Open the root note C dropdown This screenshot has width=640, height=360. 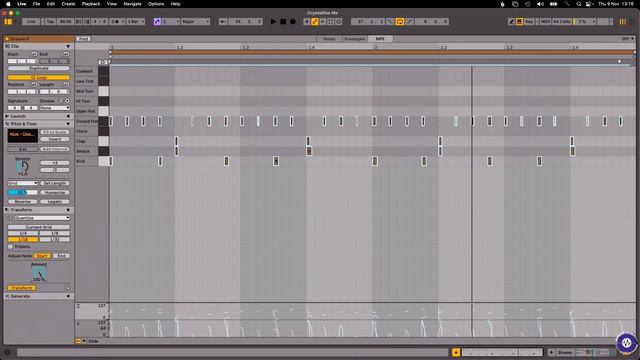(x=171, y=22)
